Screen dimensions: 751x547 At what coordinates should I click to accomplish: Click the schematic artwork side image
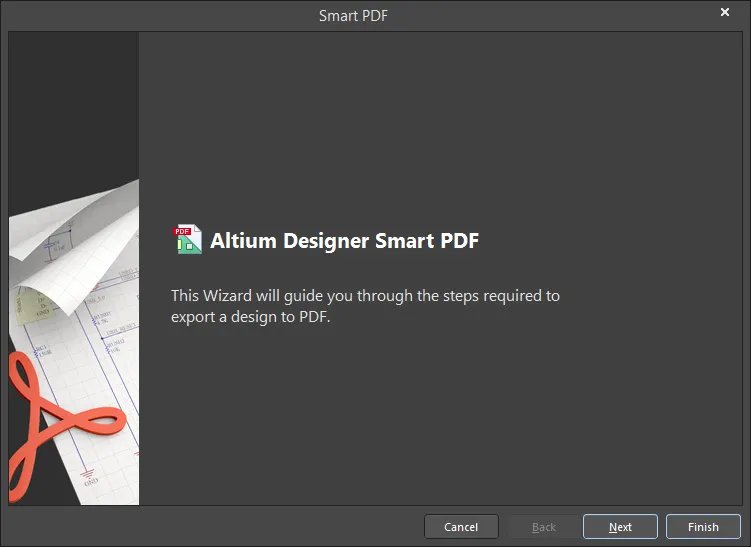pos(74,268)
